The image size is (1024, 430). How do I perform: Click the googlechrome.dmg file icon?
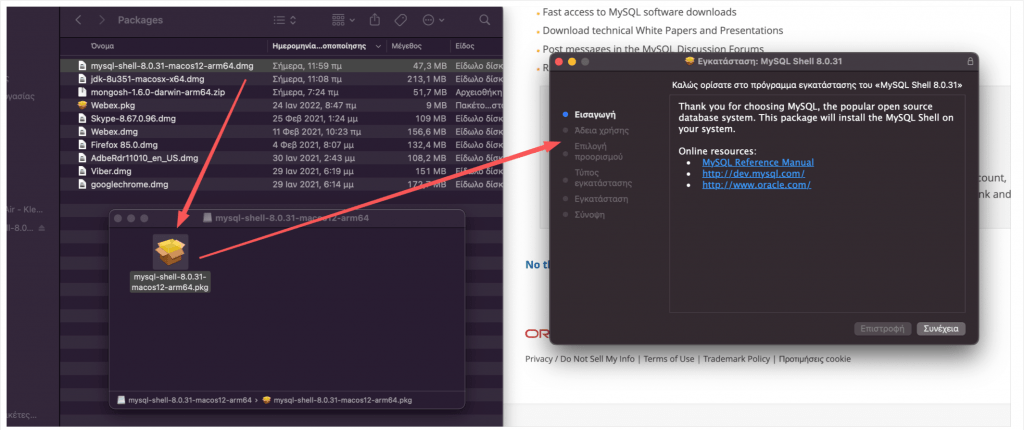coord(82,184)
